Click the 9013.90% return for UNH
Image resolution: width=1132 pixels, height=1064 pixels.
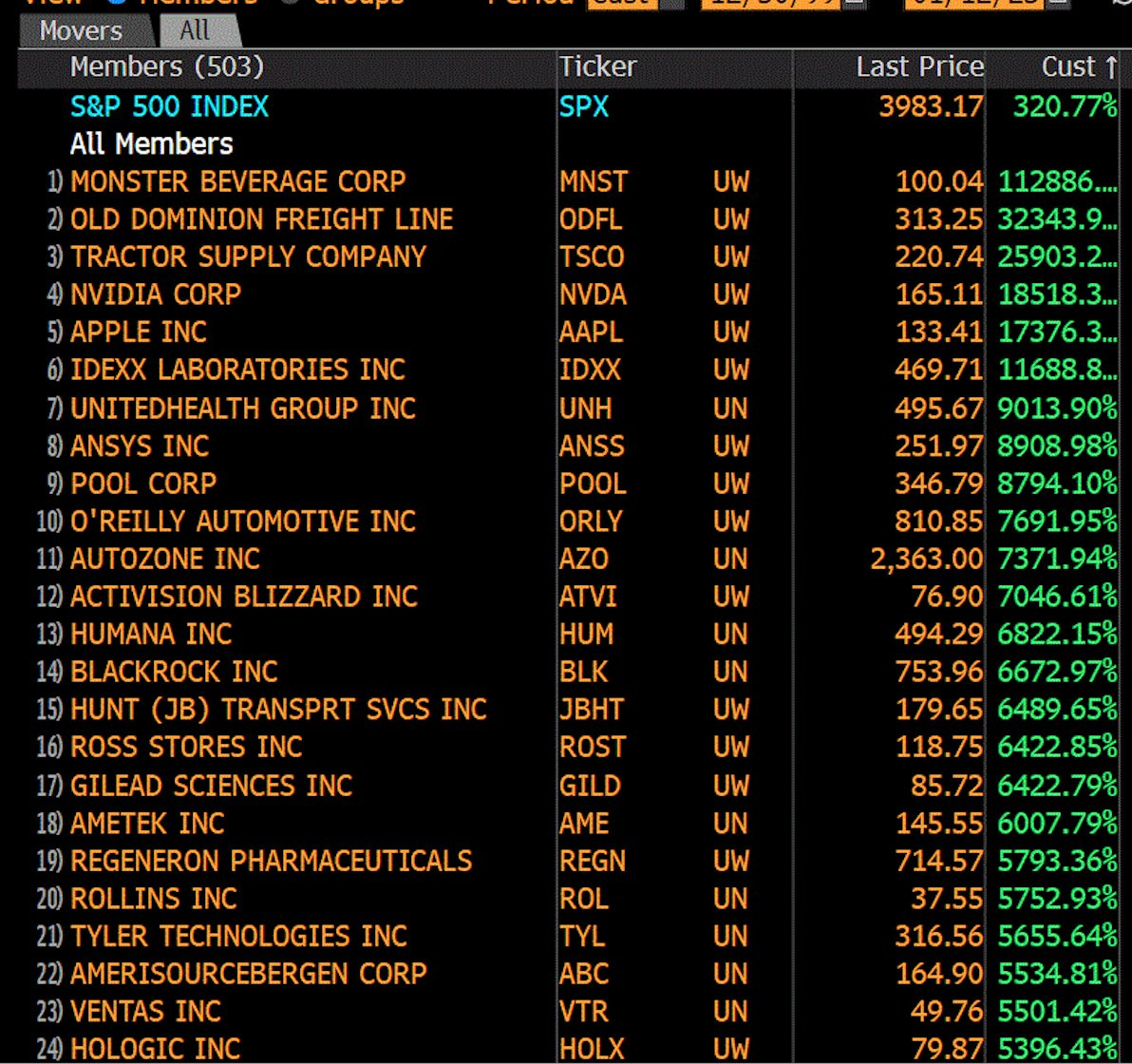[1058, 408]
